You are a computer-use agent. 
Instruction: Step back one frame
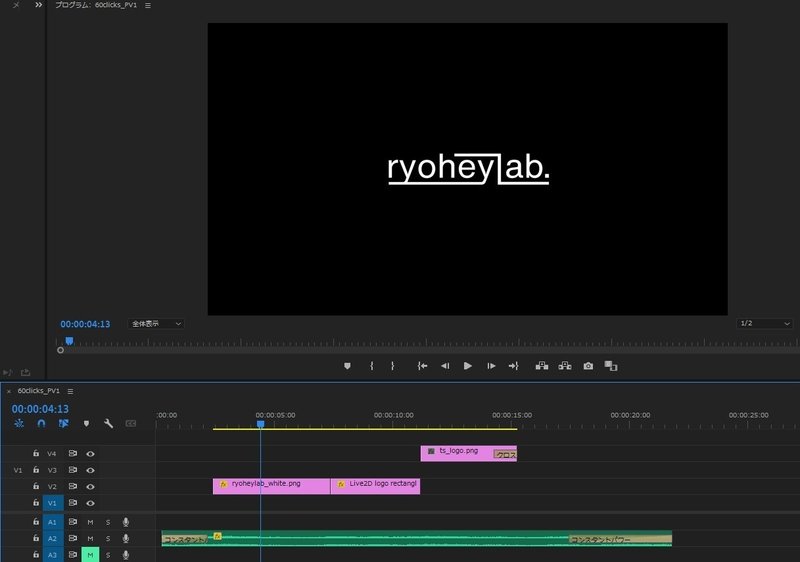tap(445, 366)
